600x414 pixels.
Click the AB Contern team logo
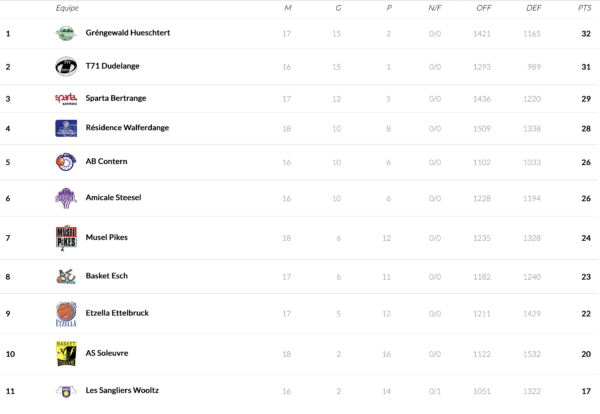[66, 162]
